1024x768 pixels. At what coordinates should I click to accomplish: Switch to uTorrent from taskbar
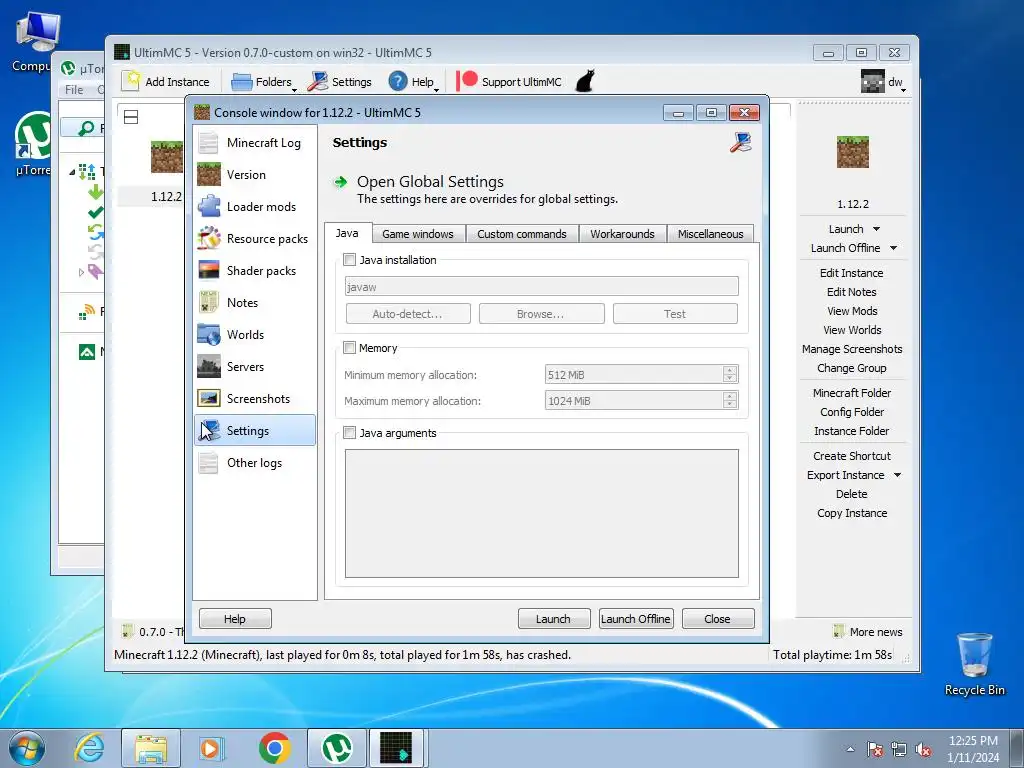pos(337,748)
